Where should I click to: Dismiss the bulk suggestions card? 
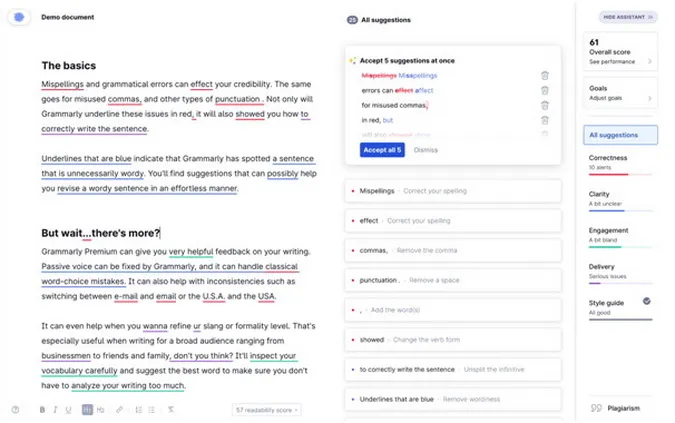click(x=426, y=150)
